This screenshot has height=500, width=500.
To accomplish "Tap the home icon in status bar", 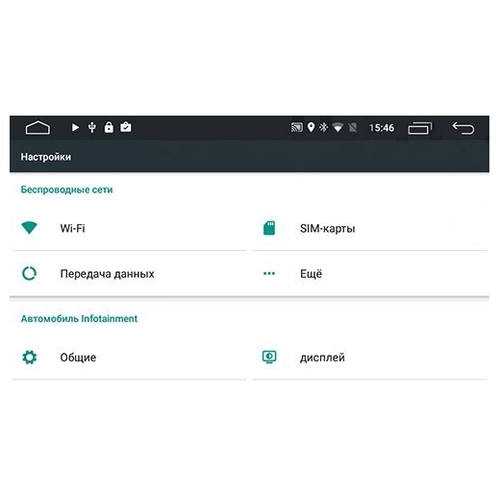I will tap(38, 128).
